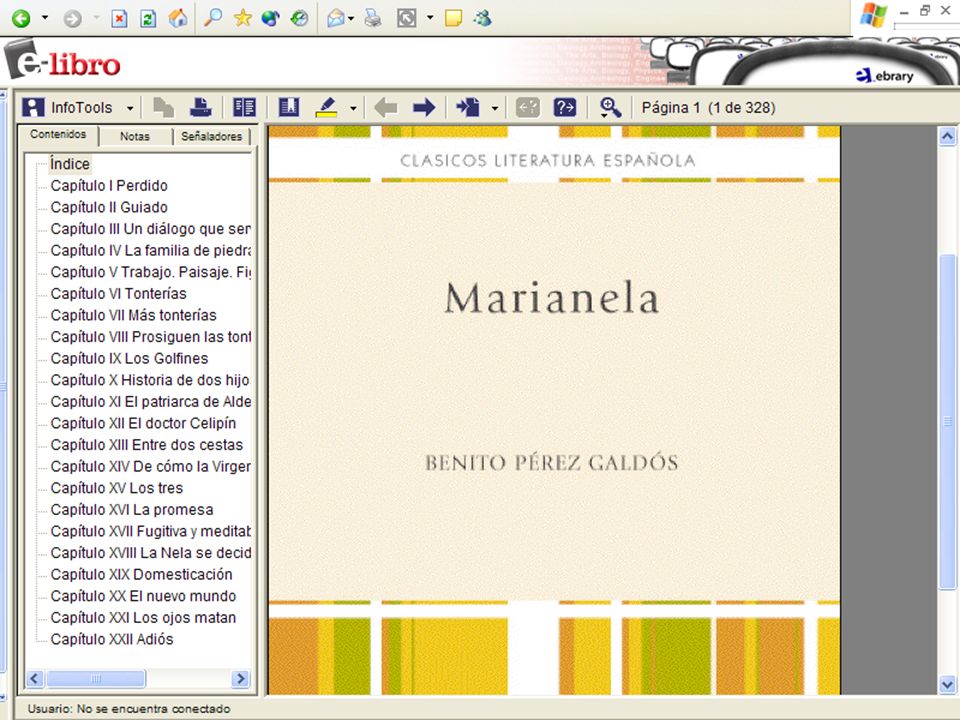960x720 pixels.
Task: Click the document vertical scrollbar thumb
Action: 947,421
